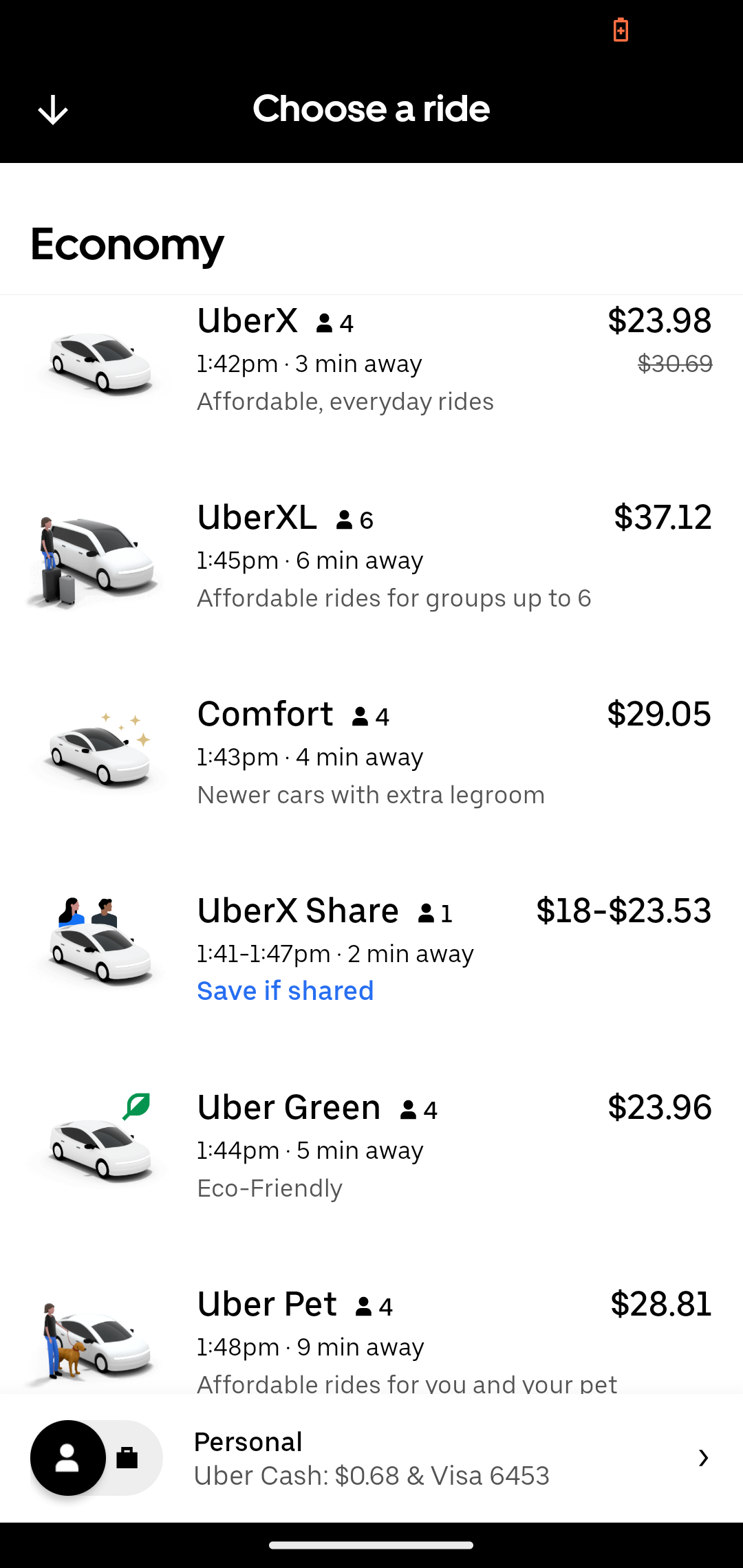This screenshot has width=743, height=1568.
Task: Tap the battery status icon
Action: click(621, 30)
